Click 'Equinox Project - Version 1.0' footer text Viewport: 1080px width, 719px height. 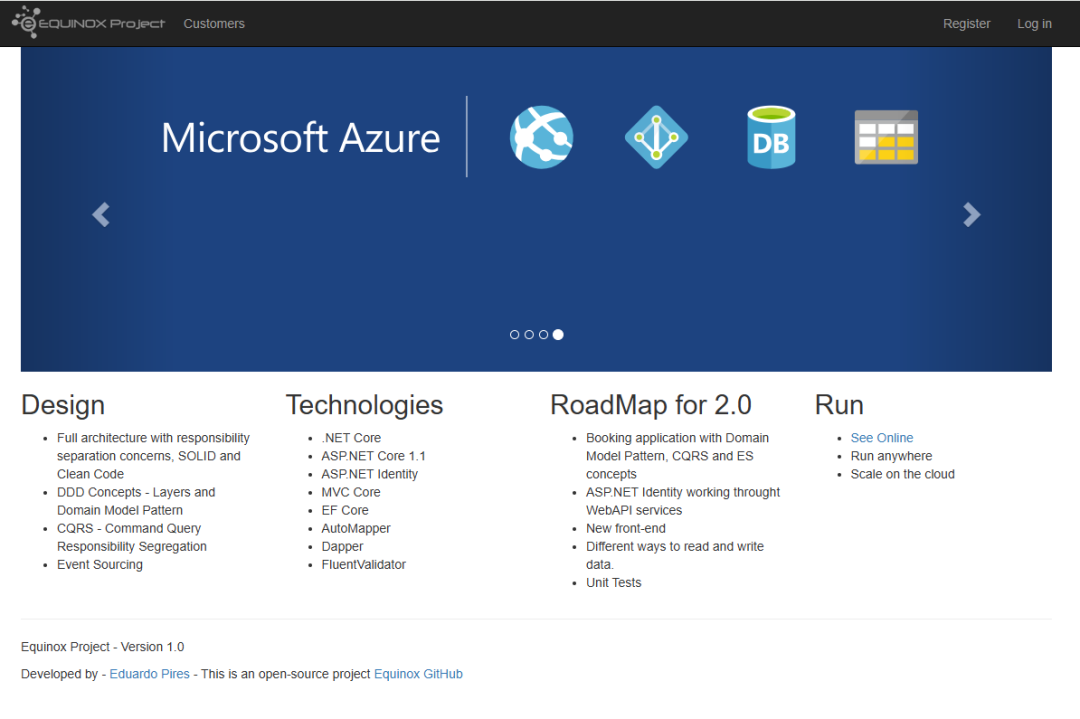103,647
